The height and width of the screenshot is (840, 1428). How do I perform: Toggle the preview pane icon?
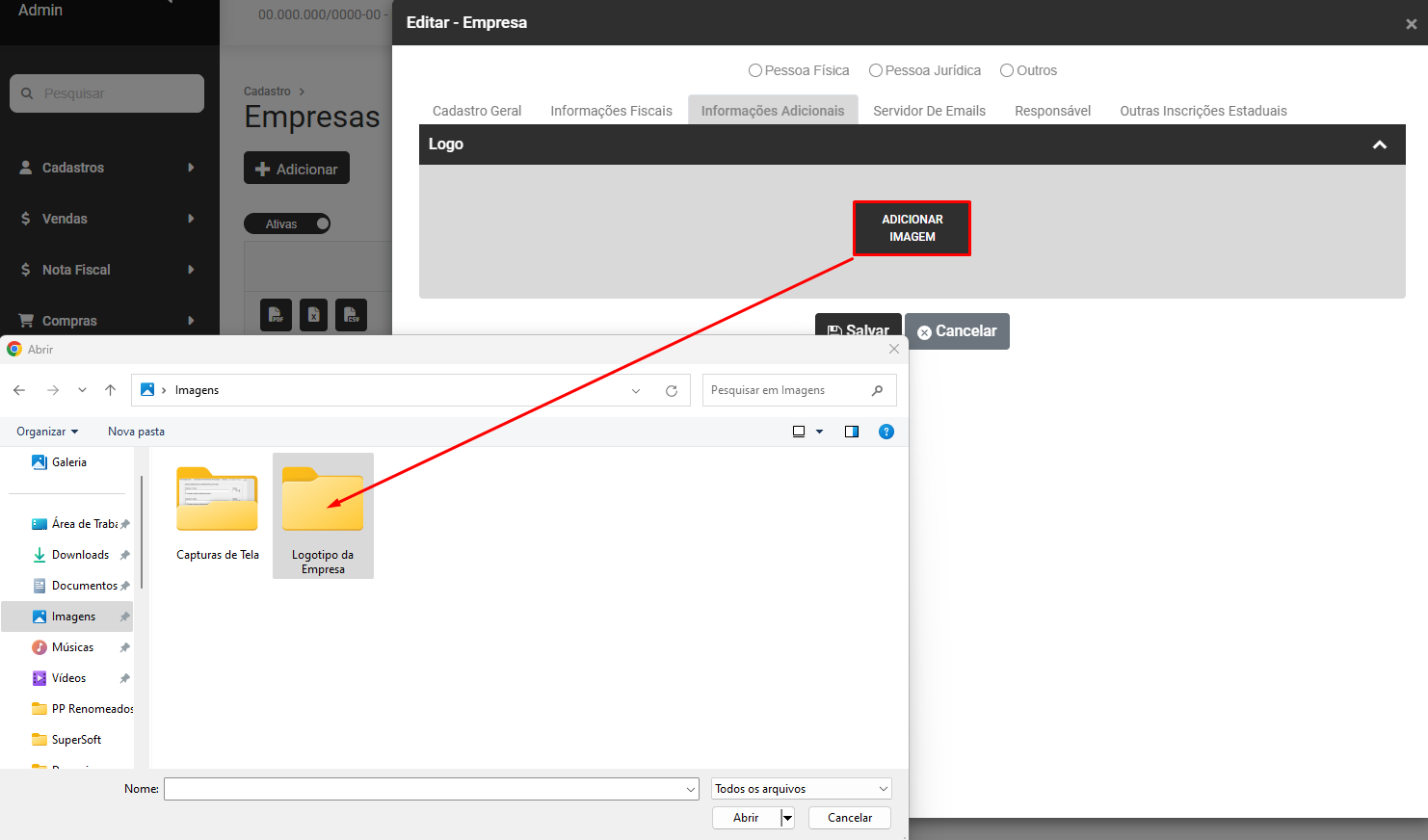click(852, 432)
